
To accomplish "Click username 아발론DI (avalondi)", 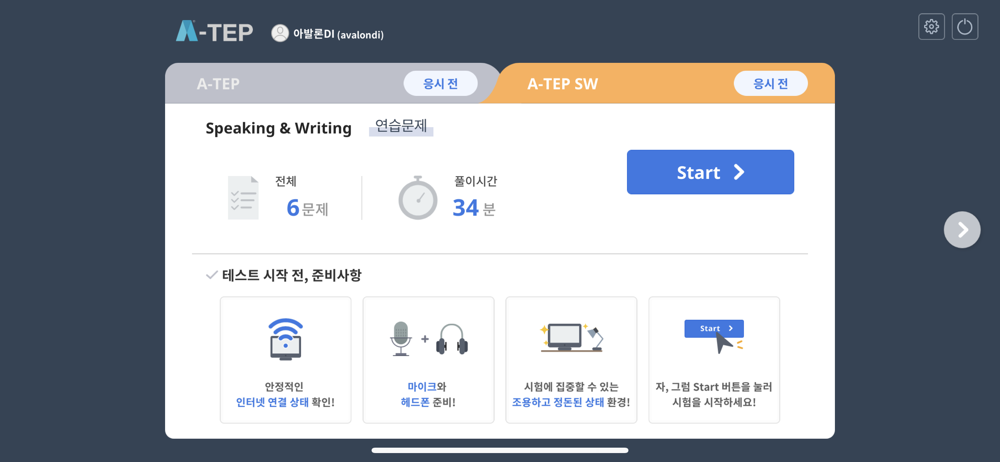I will point(338,34).
